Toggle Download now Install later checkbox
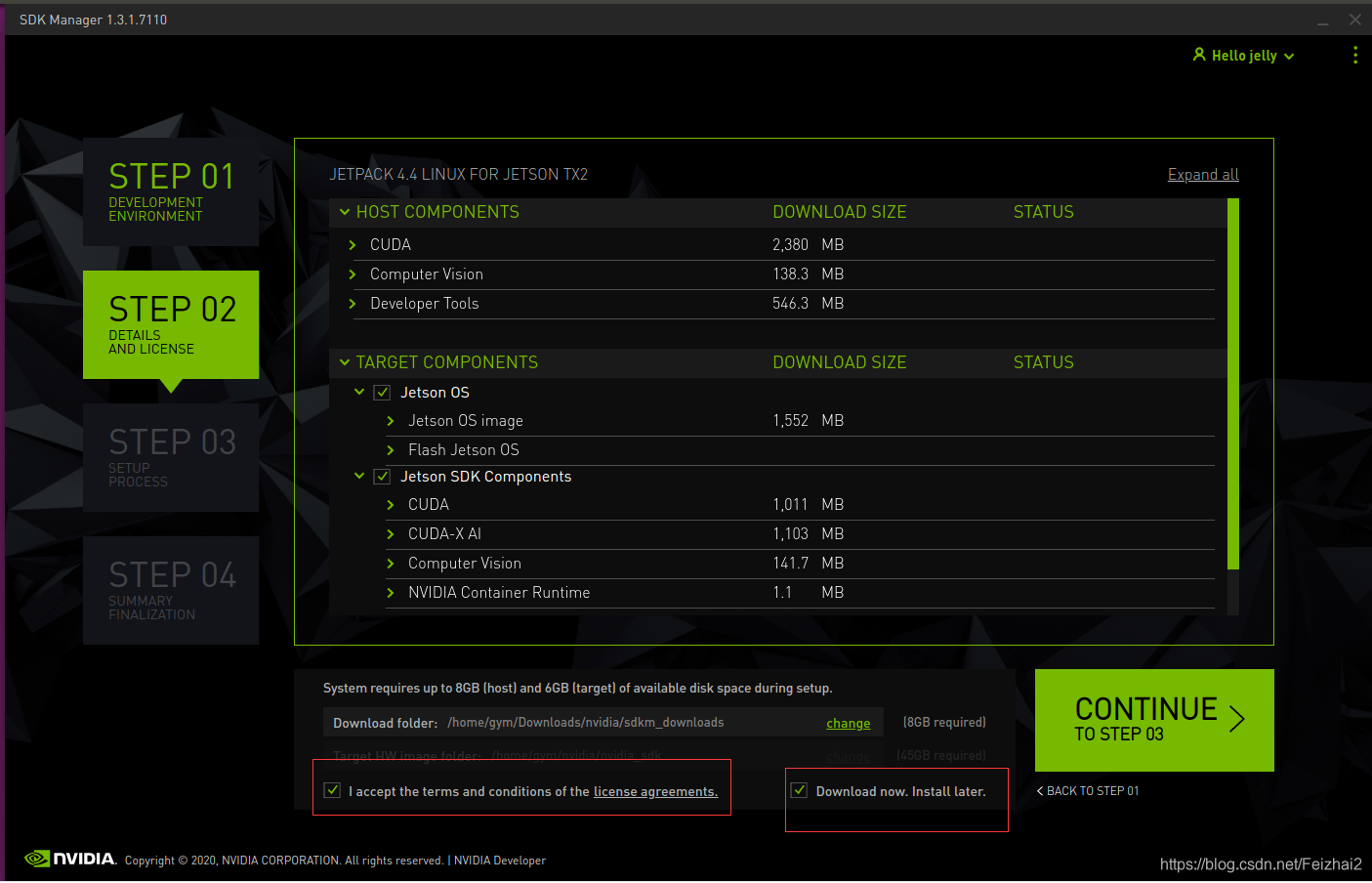 point(800,790)
